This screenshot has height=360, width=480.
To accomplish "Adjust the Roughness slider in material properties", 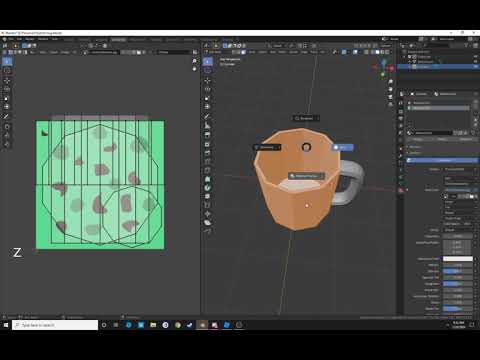I will [x=458, y=284].
